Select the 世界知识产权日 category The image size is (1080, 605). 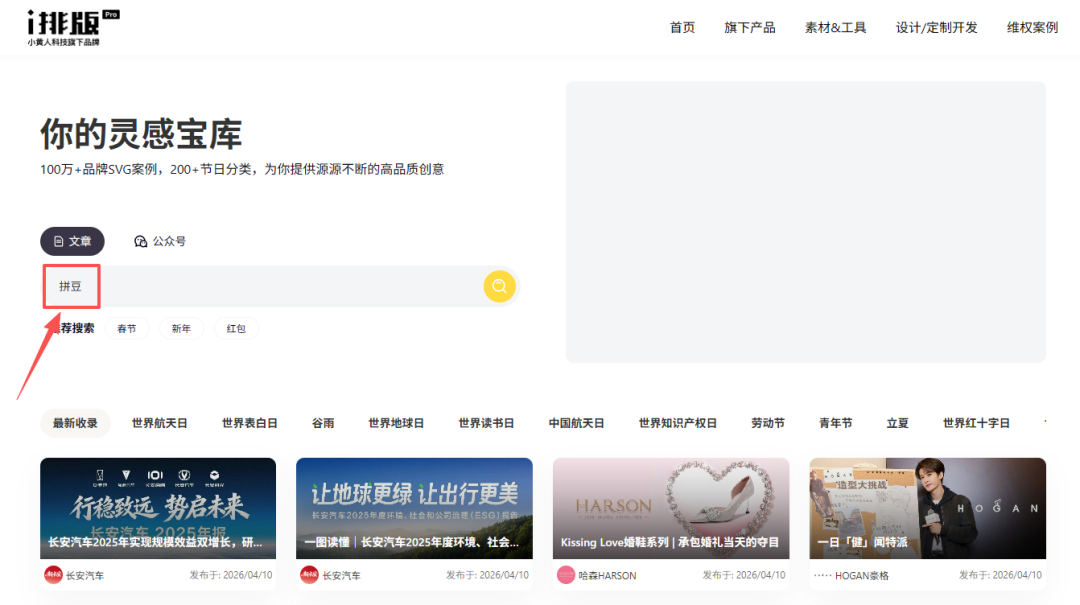tap(678, 423)
